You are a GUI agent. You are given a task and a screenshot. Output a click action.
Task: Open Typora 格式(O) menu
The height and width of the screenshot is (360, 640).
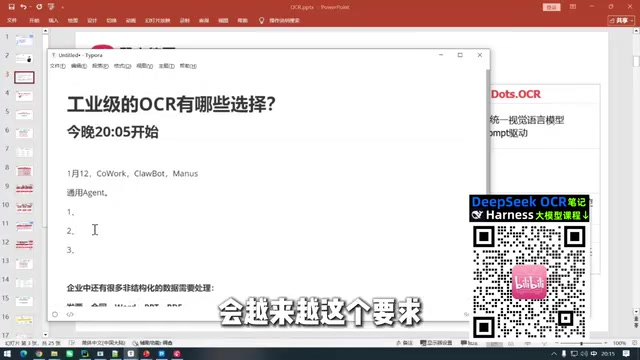pos(122,66)
